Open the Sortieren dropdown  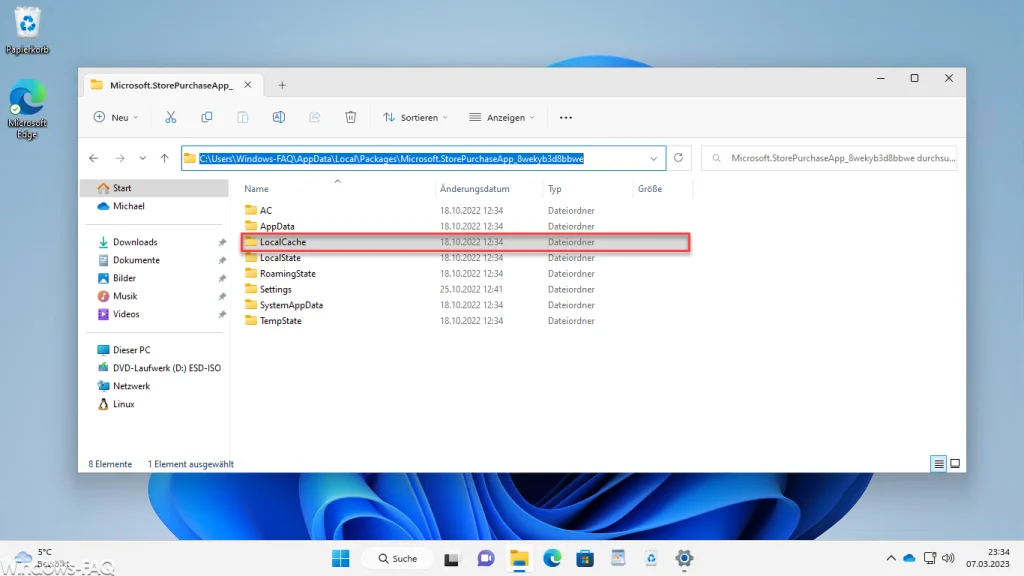[x=415, y=118]
